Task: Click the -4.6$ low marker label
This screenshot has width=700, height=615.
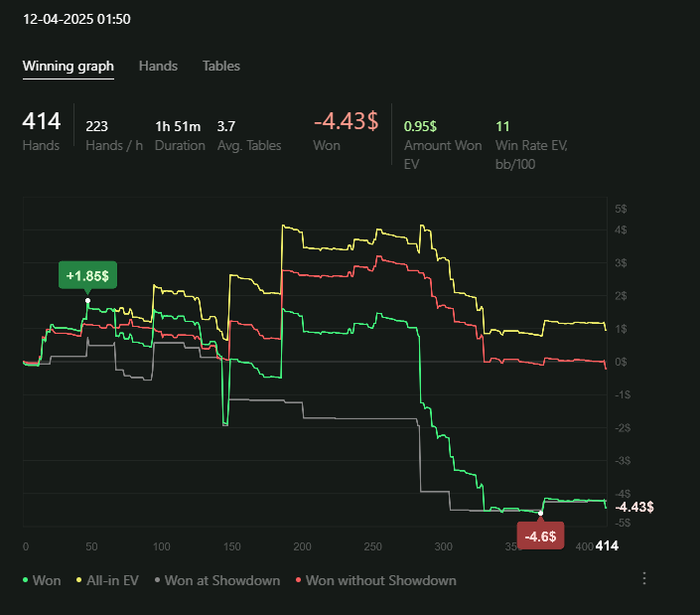Action: [x=540, y=536]
